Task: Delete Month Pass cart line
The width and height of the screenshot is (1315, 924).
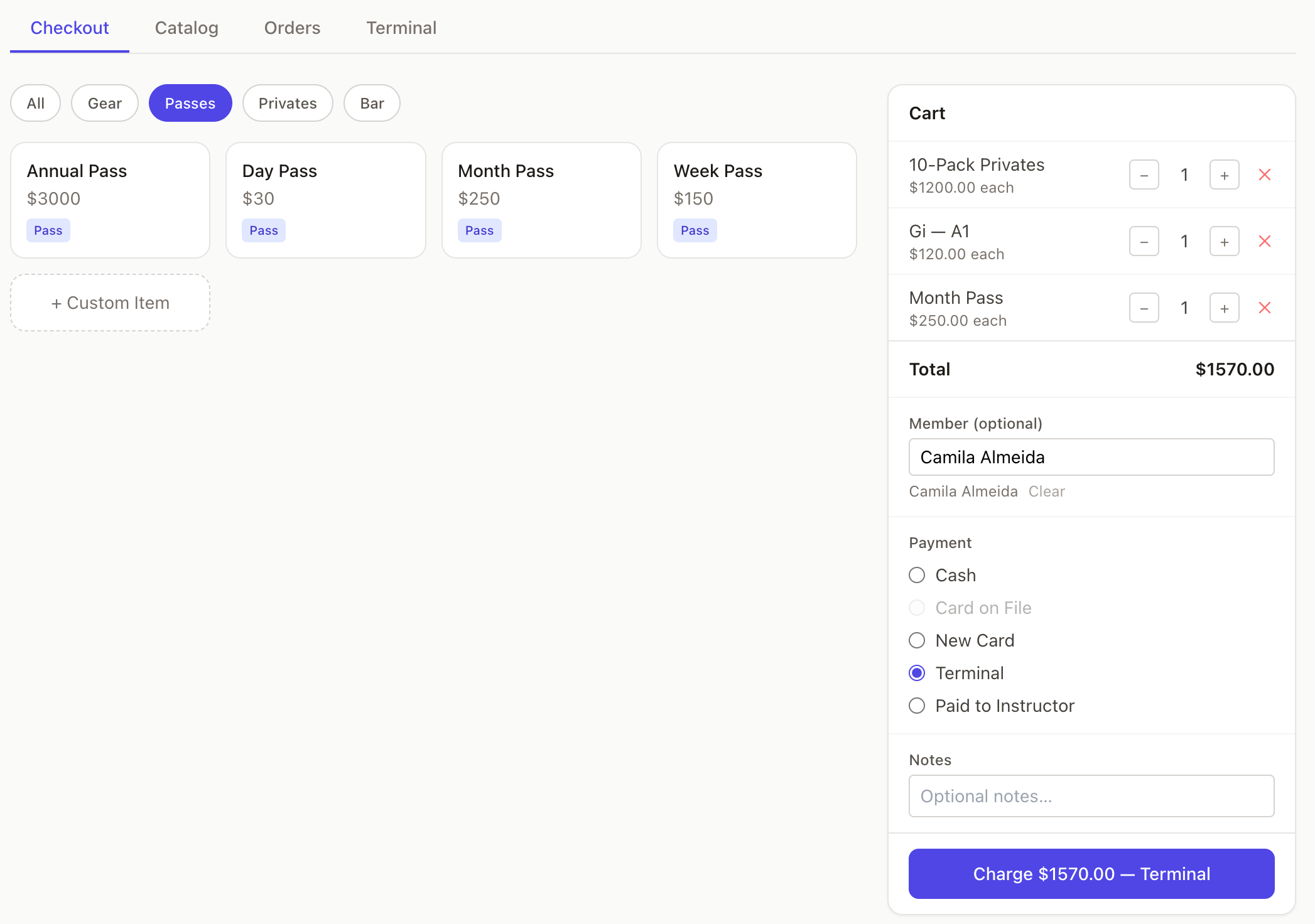Action: [1264, 308]
